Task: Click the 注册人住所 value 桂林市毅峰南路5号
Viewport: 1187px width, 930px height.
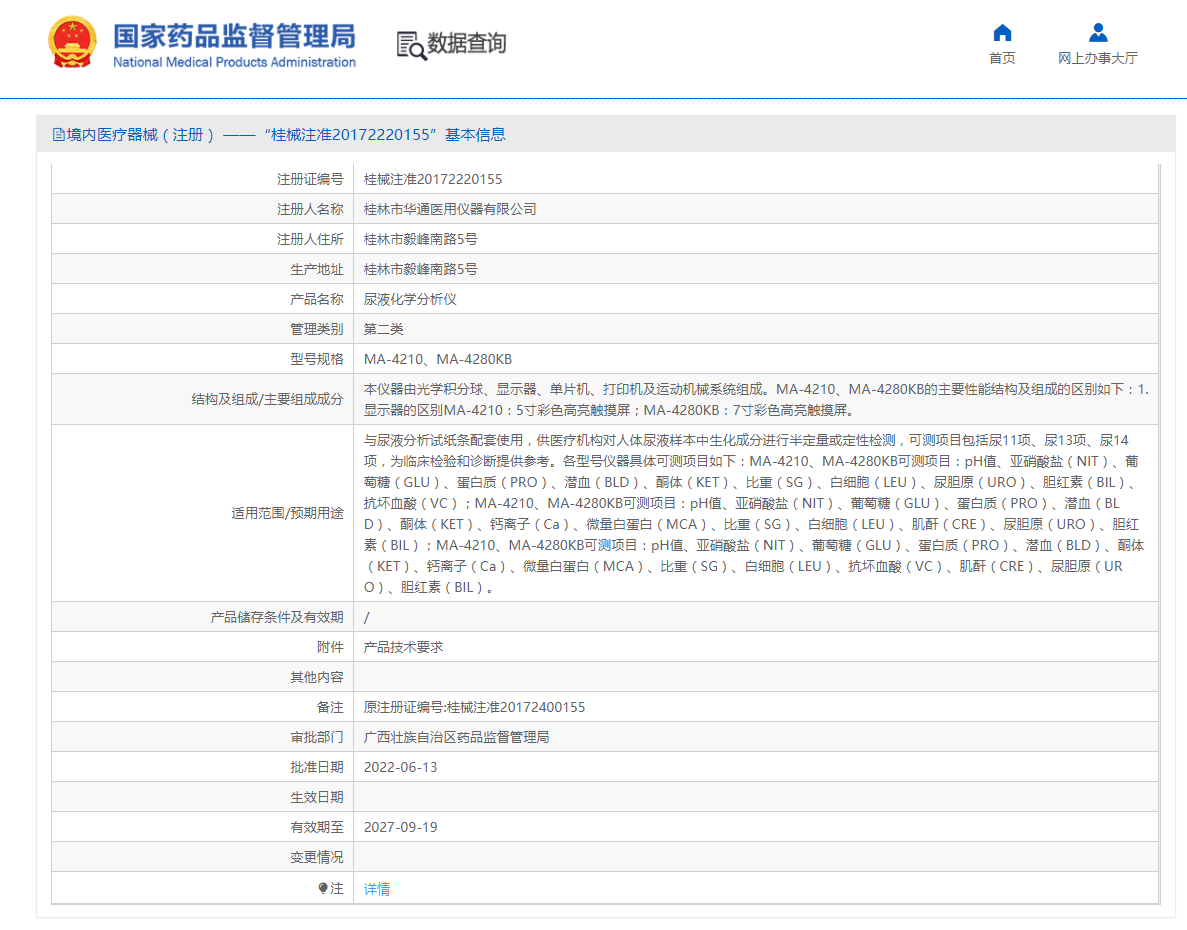Action: 420,239
